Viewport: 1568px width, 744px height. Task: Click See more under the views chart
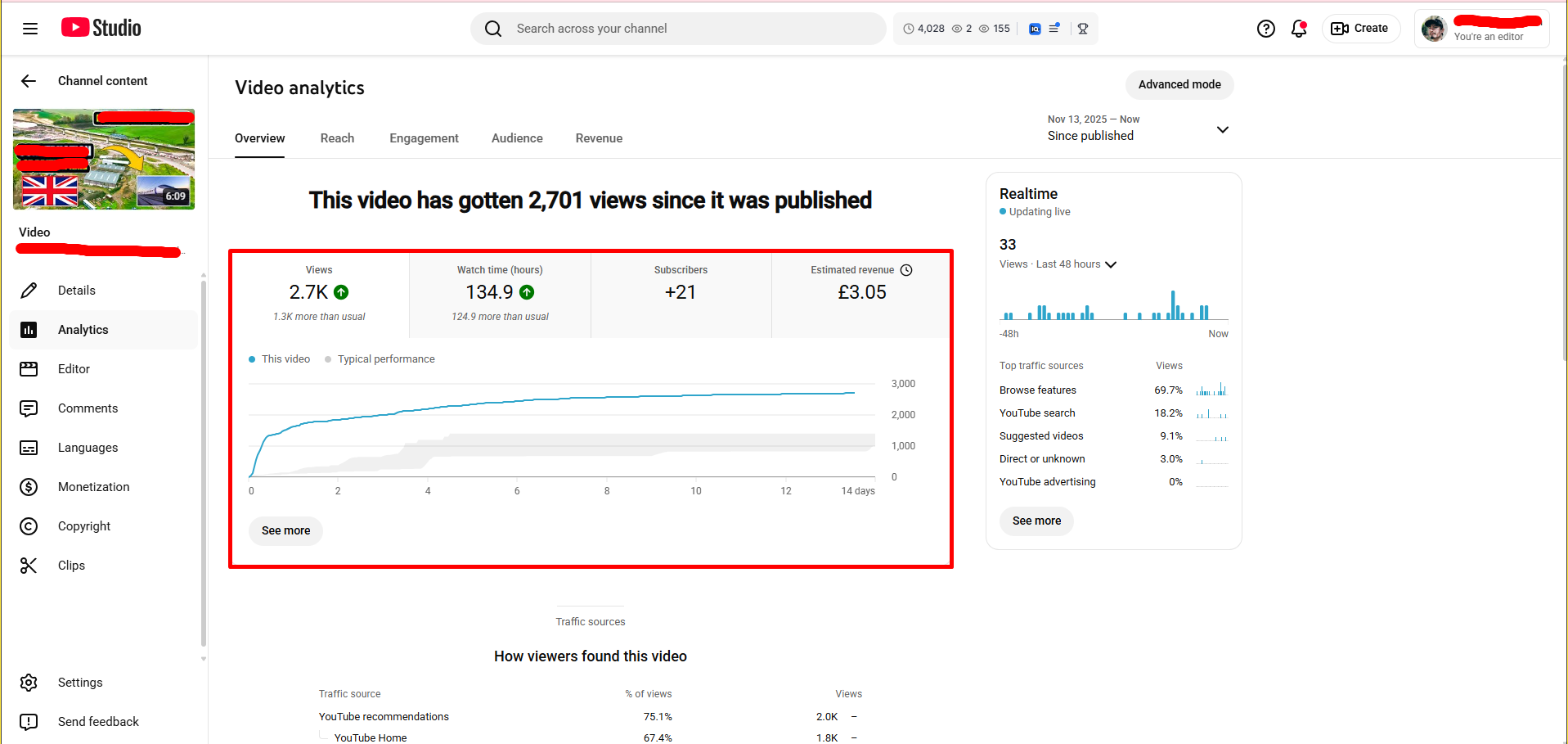(285, 530)
